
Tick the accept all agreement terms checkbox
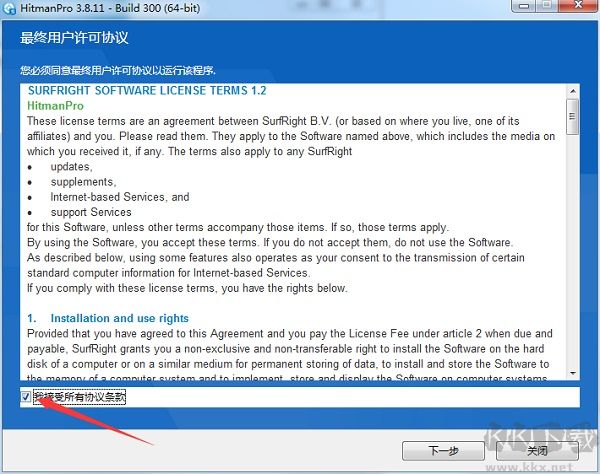26,397
